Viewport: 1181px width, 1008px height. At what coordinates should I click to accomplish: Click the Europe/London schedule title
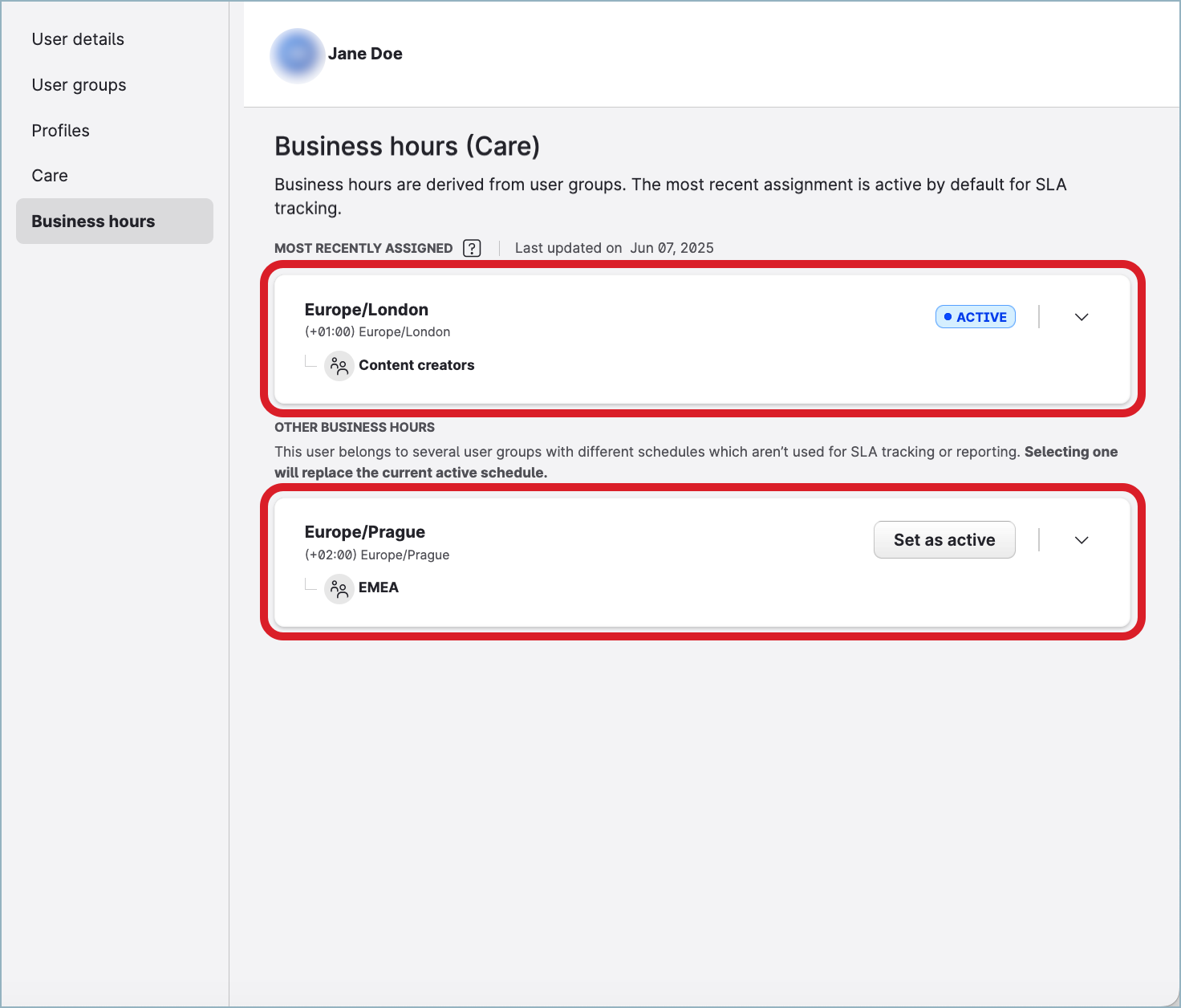[x=366, y=310]
